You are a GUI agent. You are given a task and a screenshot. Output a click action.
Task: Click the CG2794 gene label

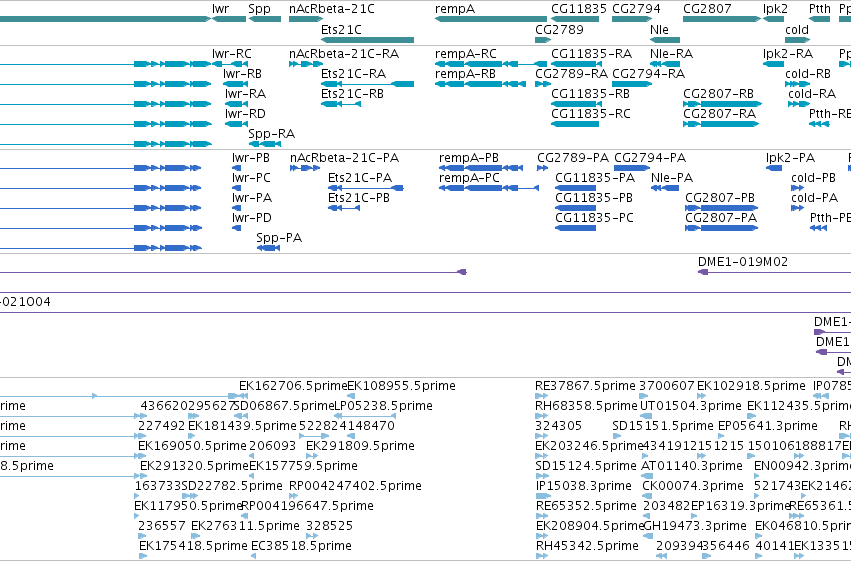point(636,9)
